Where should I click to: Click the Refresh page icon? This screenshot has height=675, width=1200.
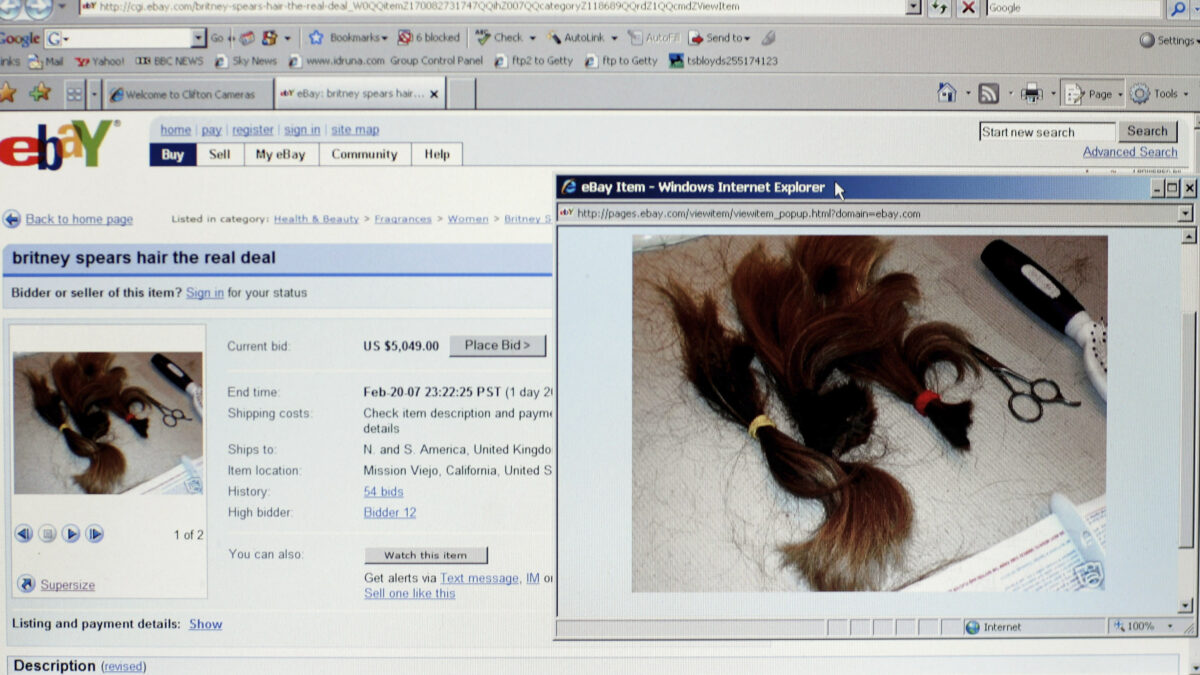[x=939, y=8]
